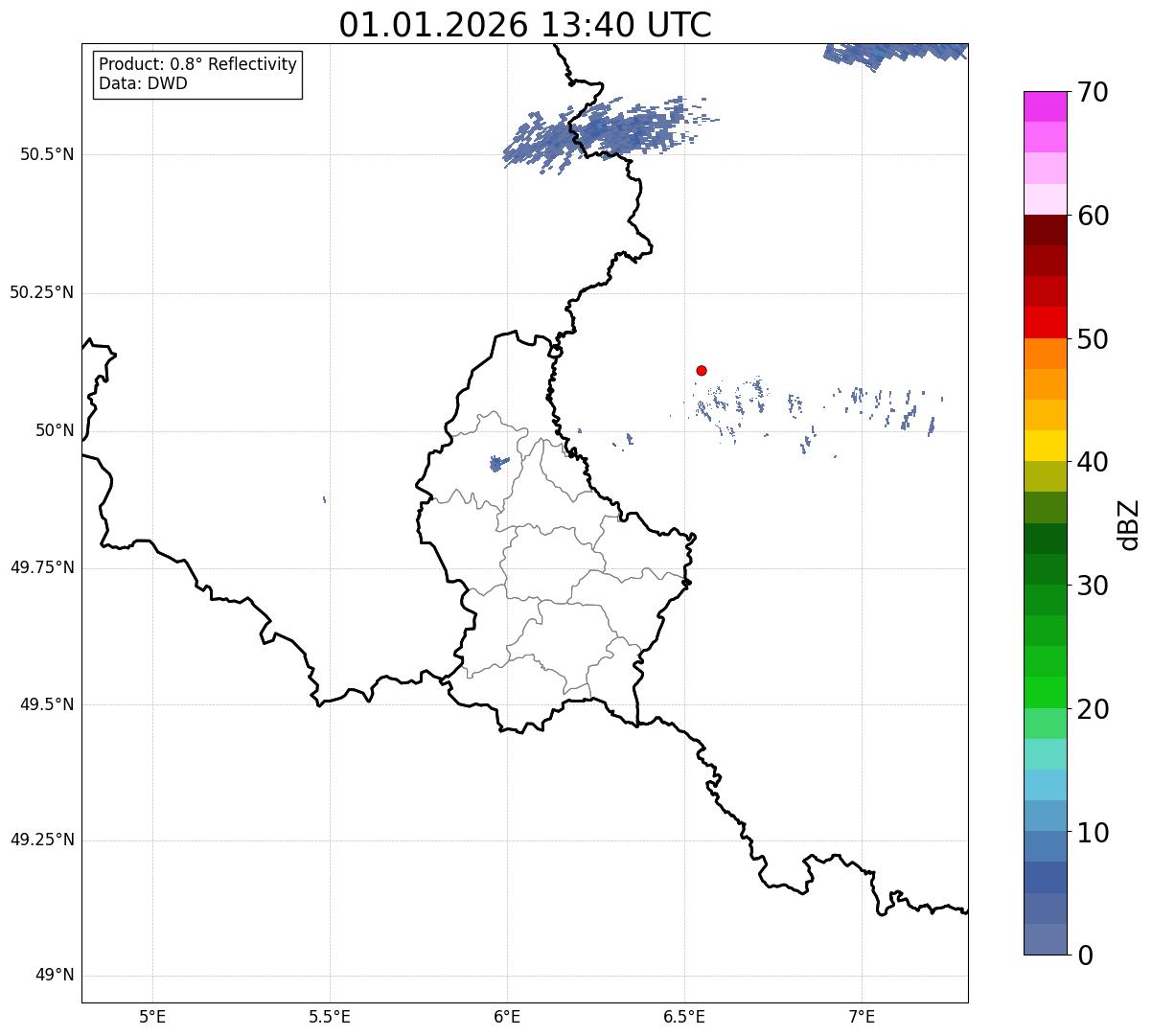The image size is (1152, 1036).
Task: Click the dark maroon colorbar segment below 60
Action: [x=1046, y=230]
